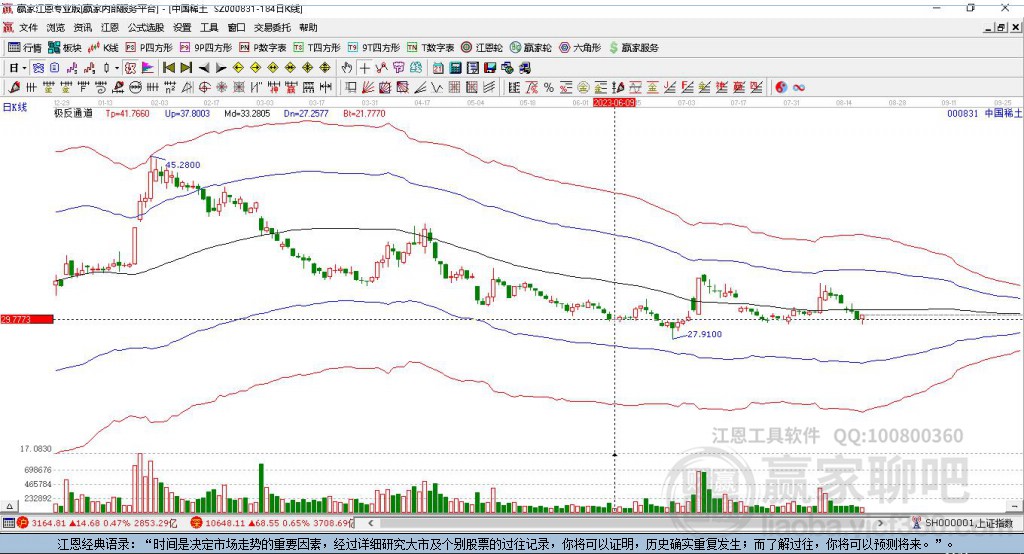The height and width of the screenshot is (554, 1024).
Task: Open the 9P四方形 tool
Action: (206, 48)
